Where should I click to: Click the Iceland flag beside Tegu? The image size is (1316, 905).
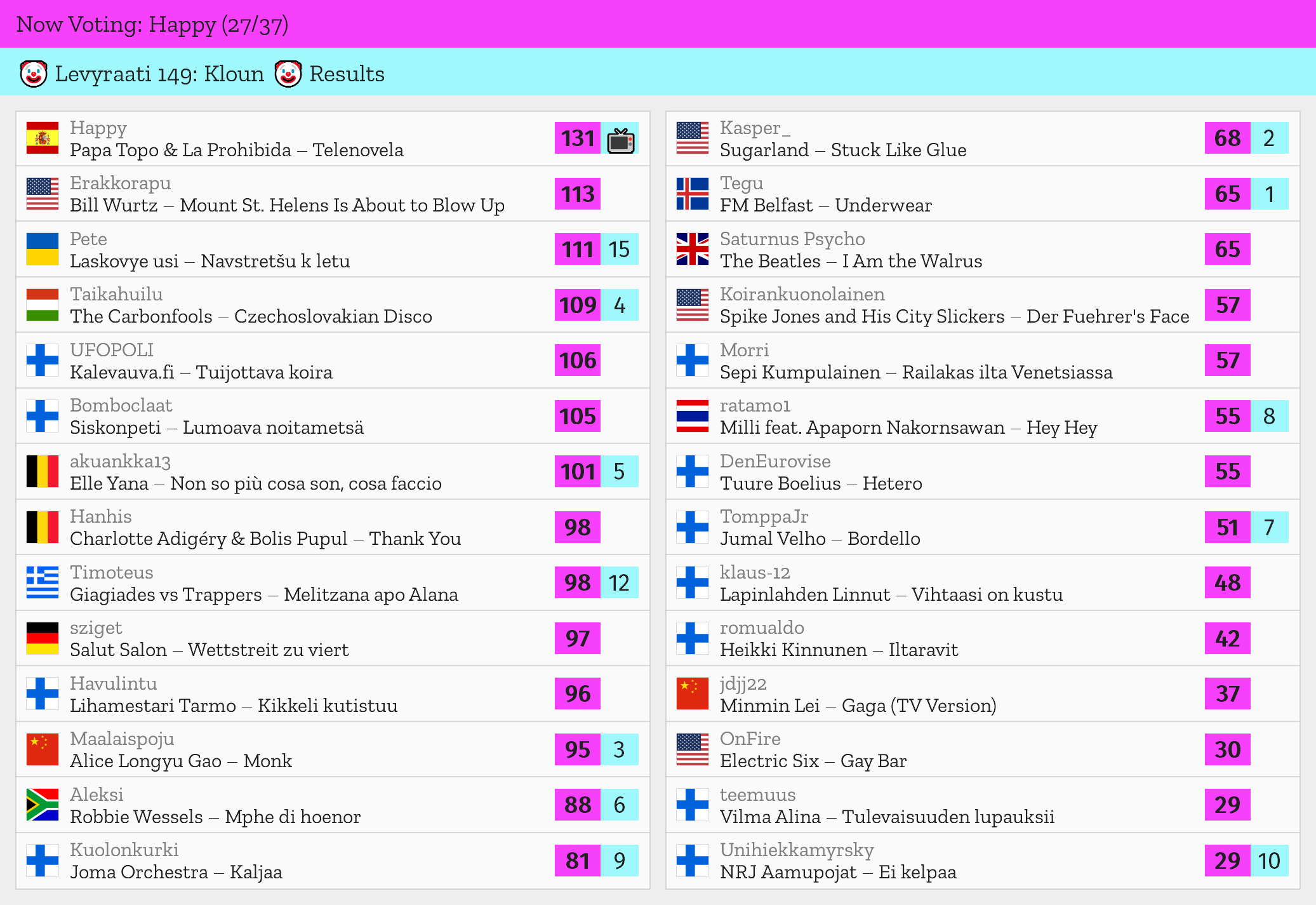click(x=693, y=194)
